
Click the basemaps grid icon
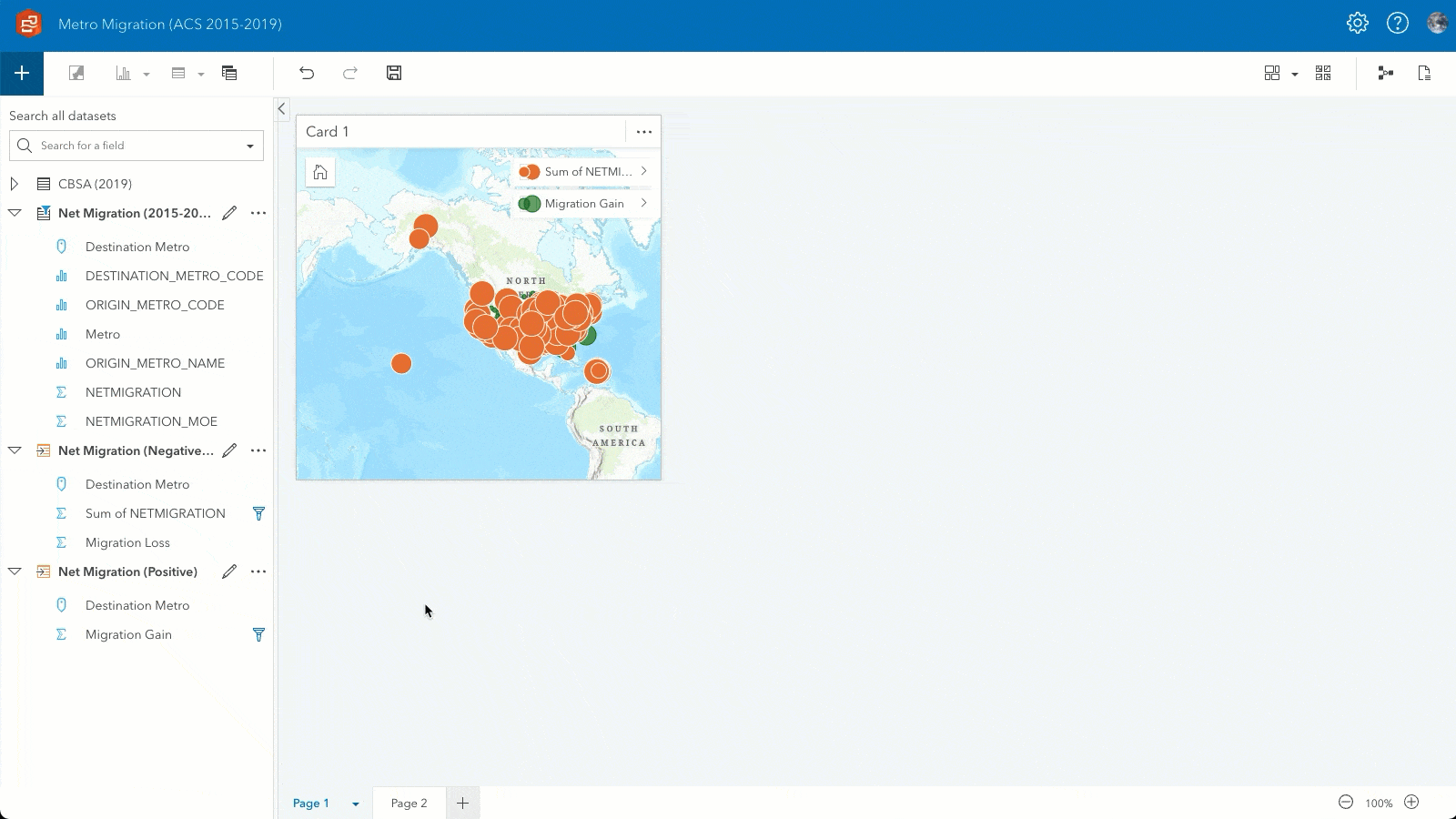[x=1272, y=73]
